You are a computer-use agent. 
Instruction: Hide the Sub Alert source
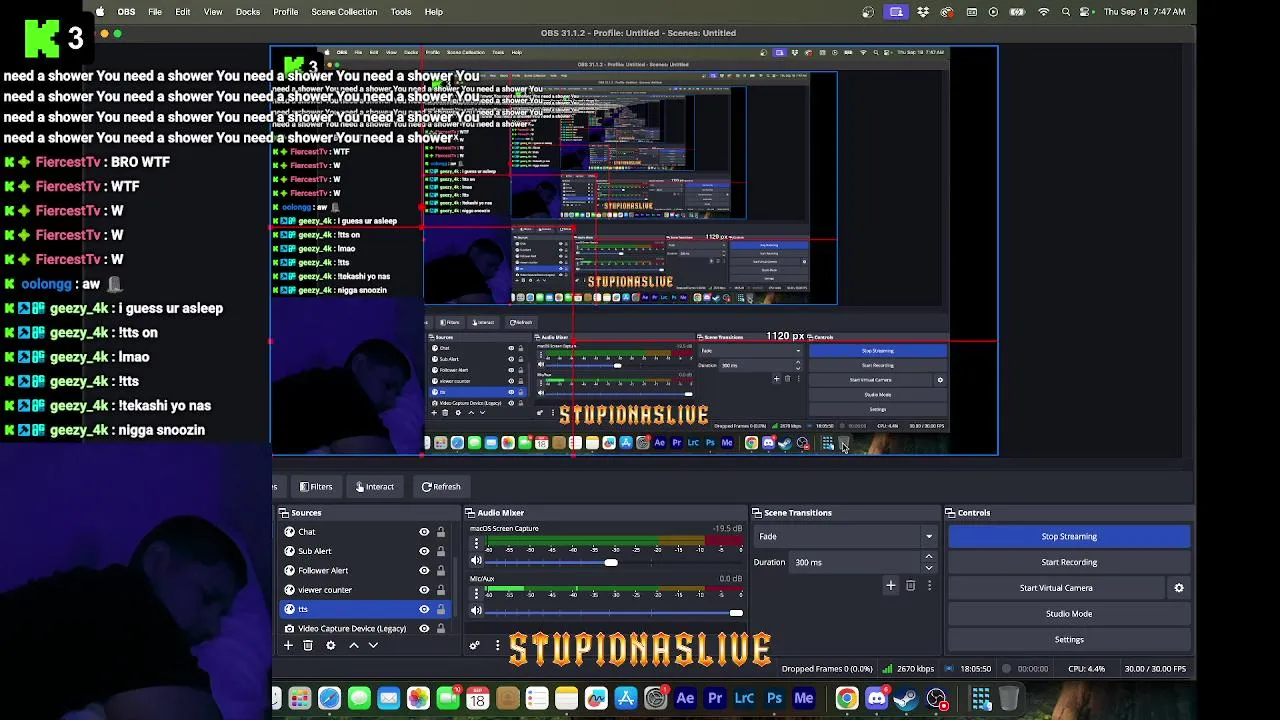click(x=424, y=551)
